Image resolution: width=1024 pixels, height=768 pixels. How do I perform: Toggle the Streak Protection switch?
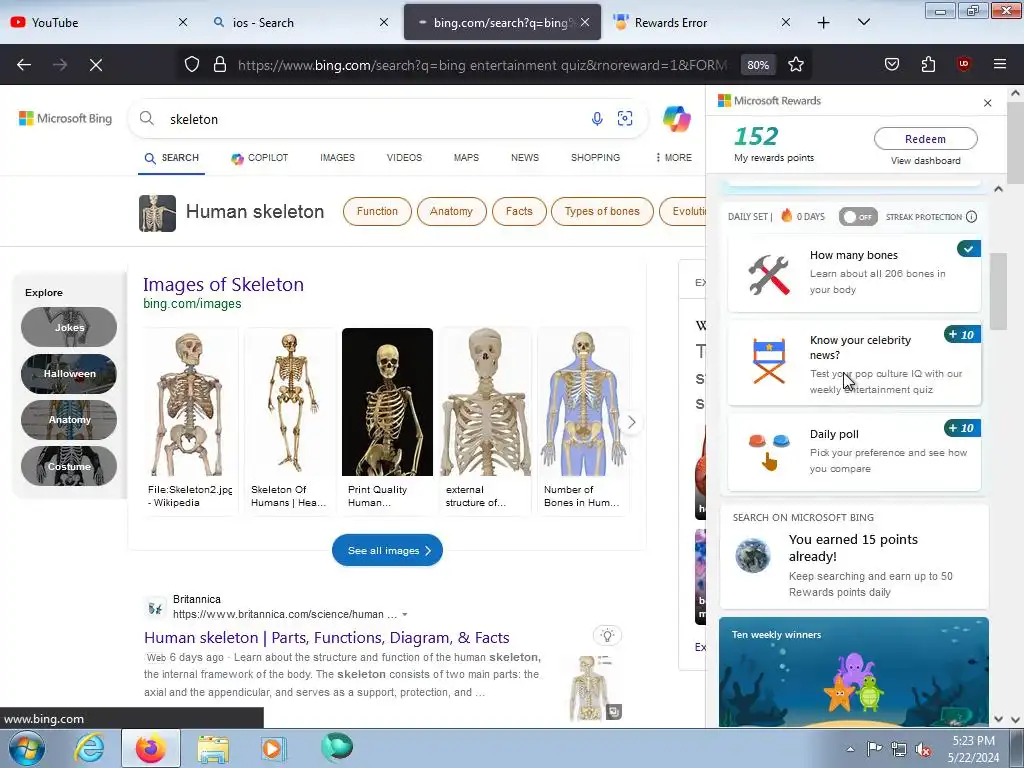(x=857, y=217)
